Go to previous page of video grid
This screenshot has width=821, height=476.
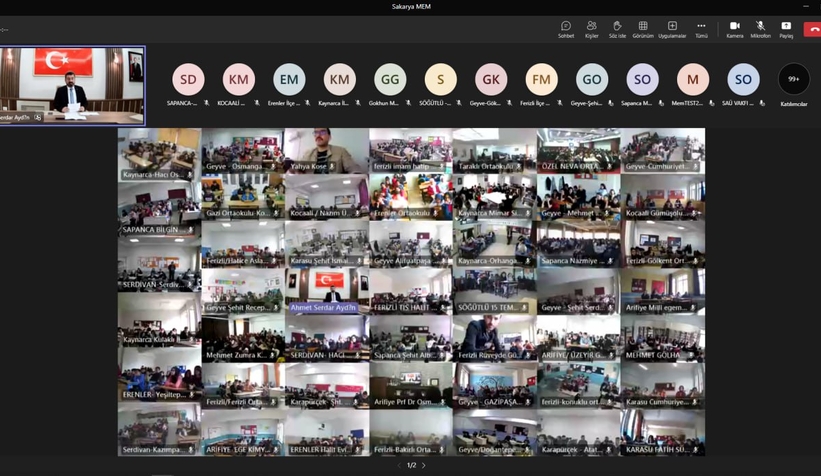click(x=398, y=465)
